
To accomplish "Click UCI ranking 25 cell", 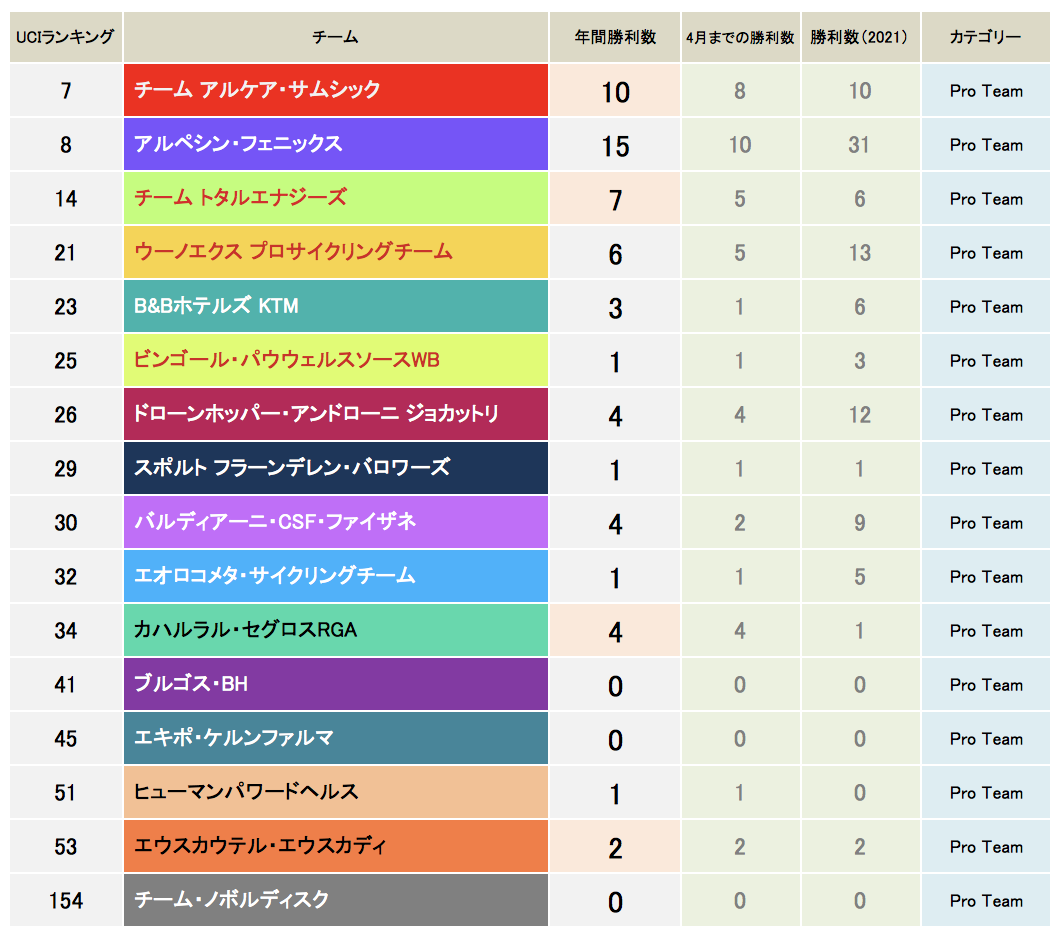I will pos(65,360).
